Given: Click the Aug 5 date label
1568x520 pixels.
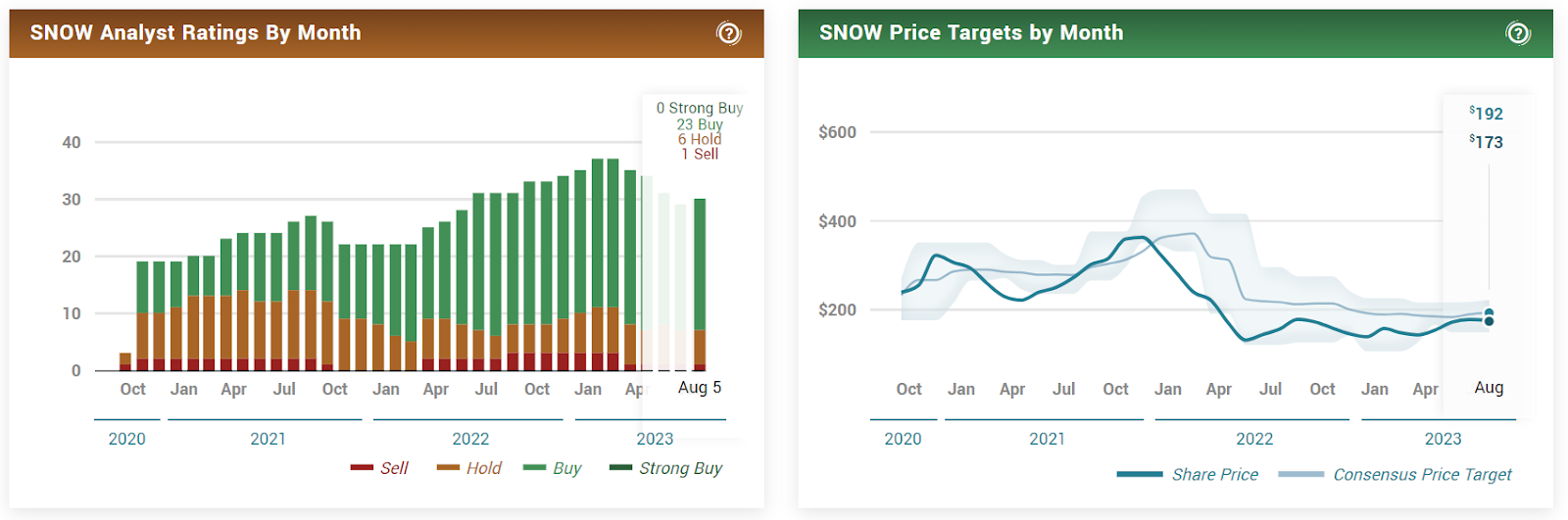Looking at the screenshot, I should 700,387.
